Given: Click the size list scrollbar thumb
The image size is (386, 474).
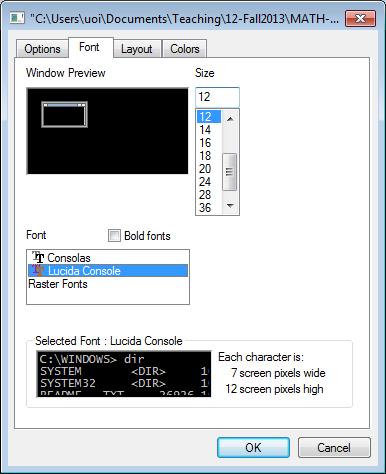Looking at the screenshot, I should (230, 172).
